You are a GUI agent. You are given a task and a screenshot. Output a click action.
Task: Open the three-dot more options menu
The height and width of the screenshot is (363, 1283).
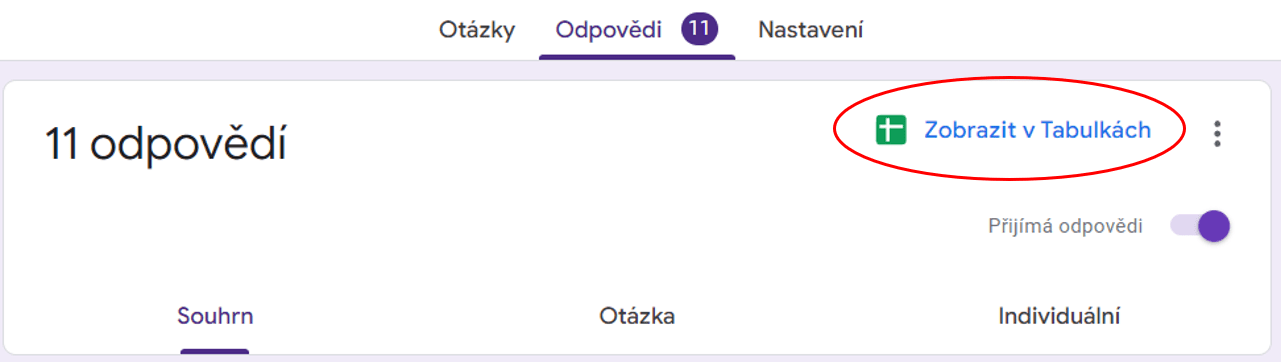[1217, 133]
